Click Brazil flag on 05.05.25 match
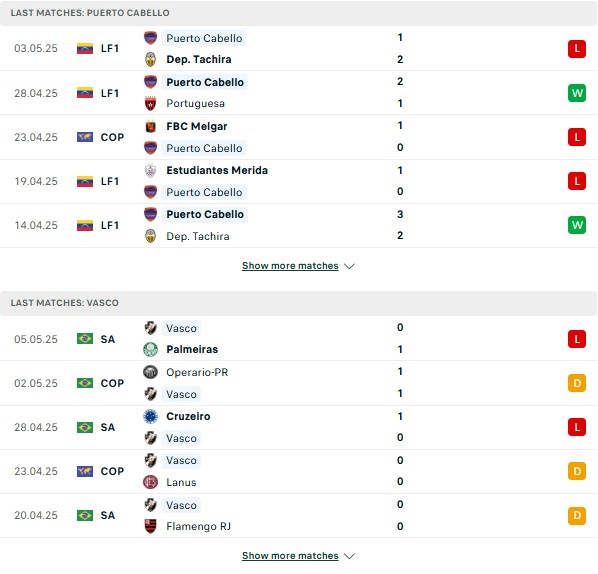This screenshot has height=574, width=598. point(85,339)
